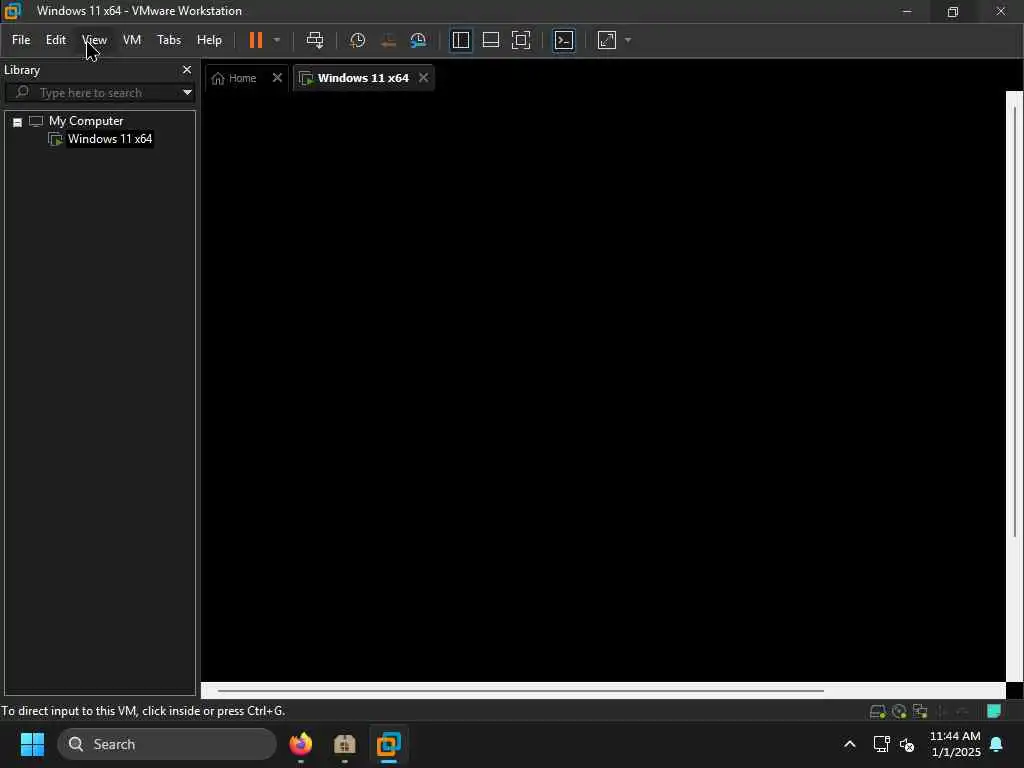Click the hard disk status icon
1024x768 pixels.
coord(877,711)
